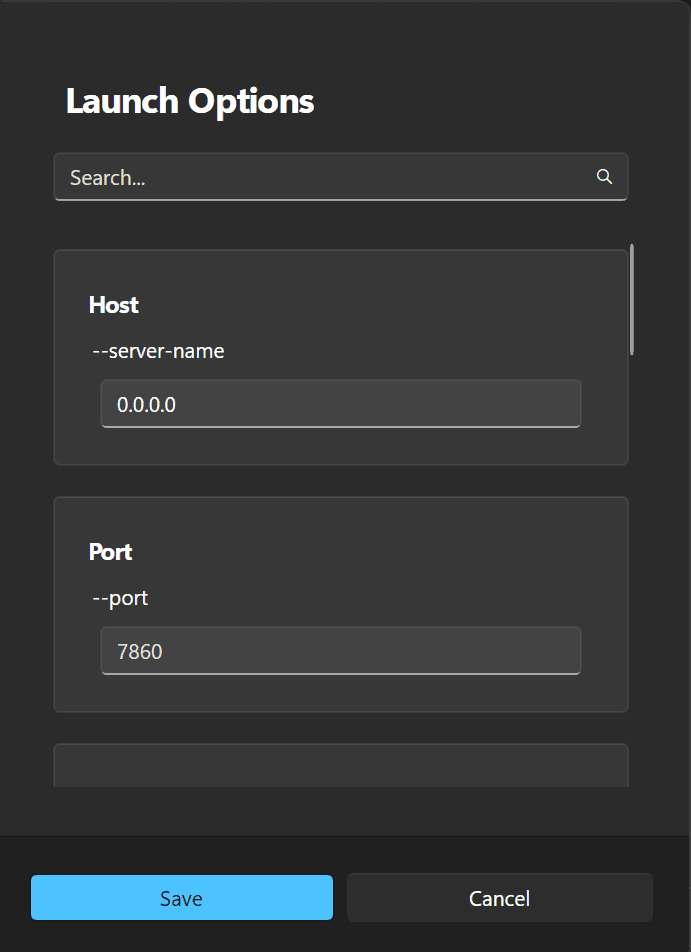
Task: Click the --port argument label
Action: (x=120, y=598)
